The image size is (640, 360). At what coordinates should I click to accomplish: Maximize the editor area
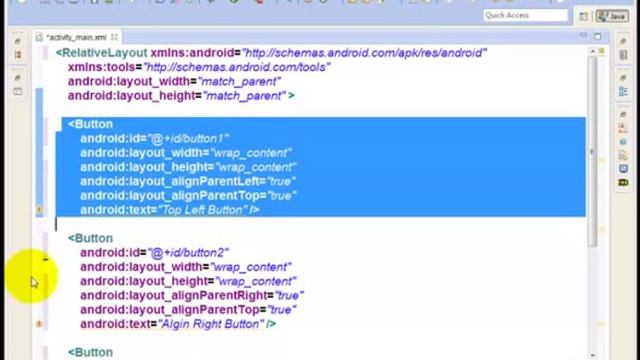point(598,36)
